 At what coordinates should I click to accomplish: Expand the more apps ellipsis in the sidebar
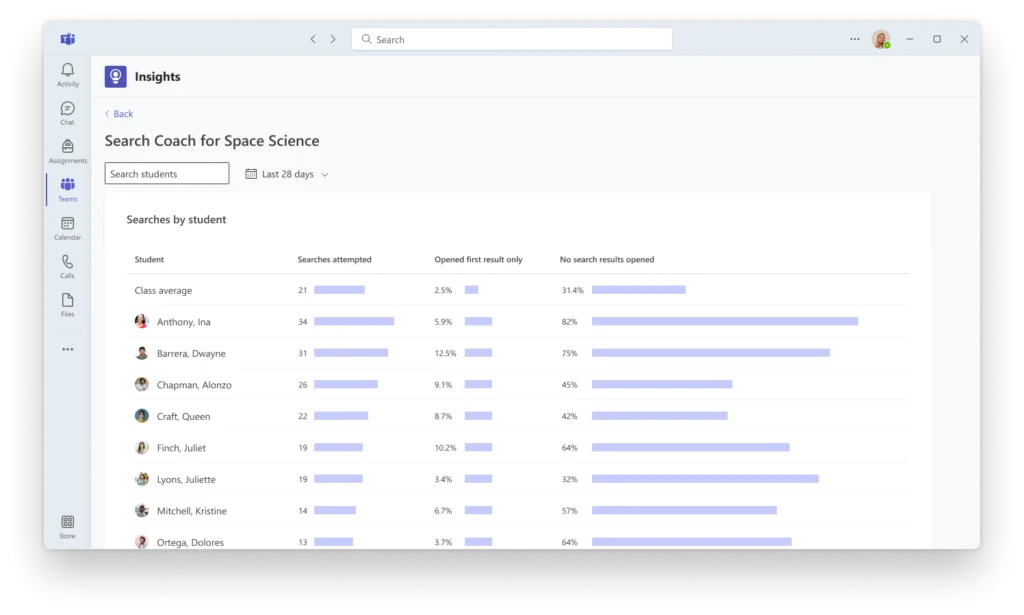coord(67,348)
